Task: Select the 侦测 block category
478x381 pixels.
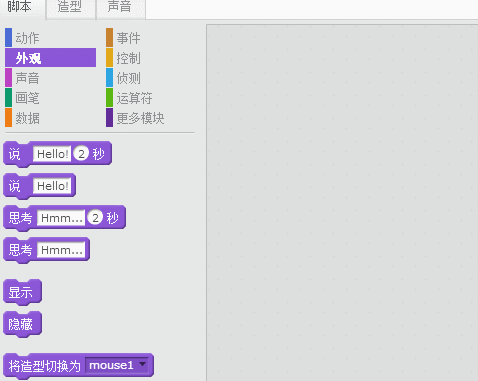Action: click(124, 78)
